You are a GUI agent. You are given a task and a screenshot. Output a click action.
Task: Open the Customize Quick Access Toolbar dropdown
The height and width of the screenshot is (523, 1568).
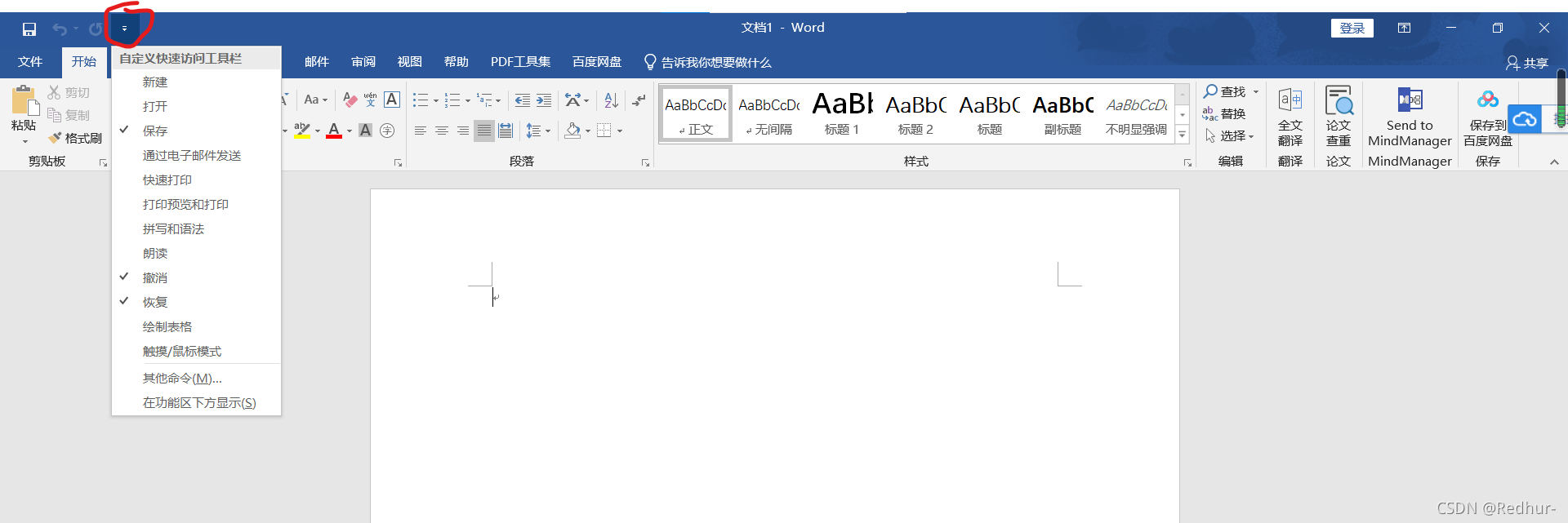point(124,29)
